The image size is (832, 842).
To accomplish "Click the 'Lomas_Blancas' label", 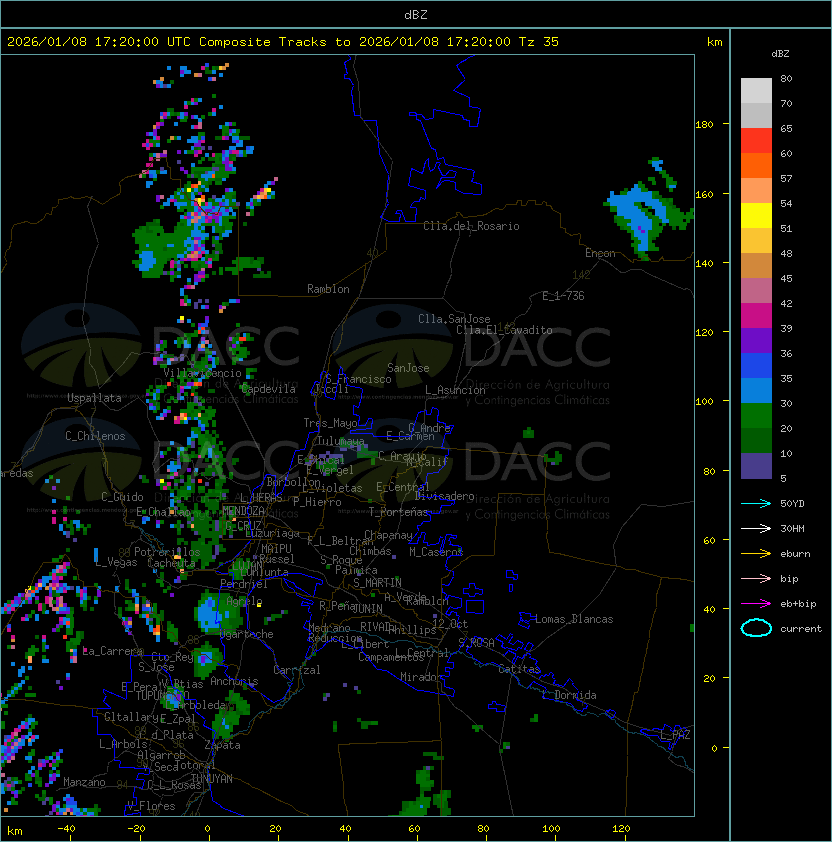I will click(574, 619).
